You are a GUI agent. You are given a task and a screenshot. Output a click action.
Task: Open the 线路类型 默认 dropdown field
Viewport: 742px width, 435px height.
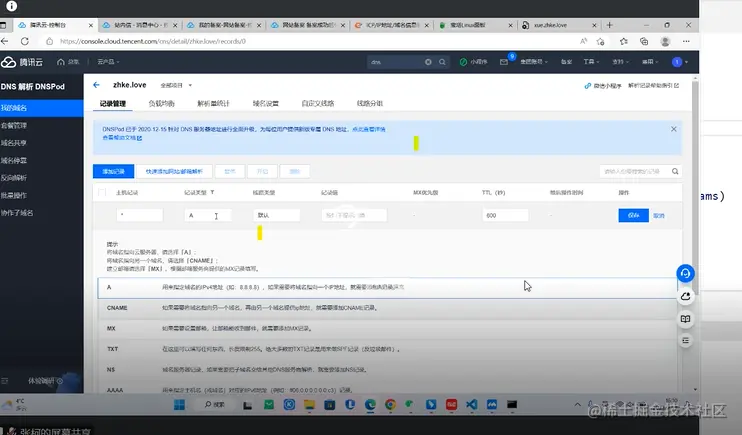[x=276, y=215]
